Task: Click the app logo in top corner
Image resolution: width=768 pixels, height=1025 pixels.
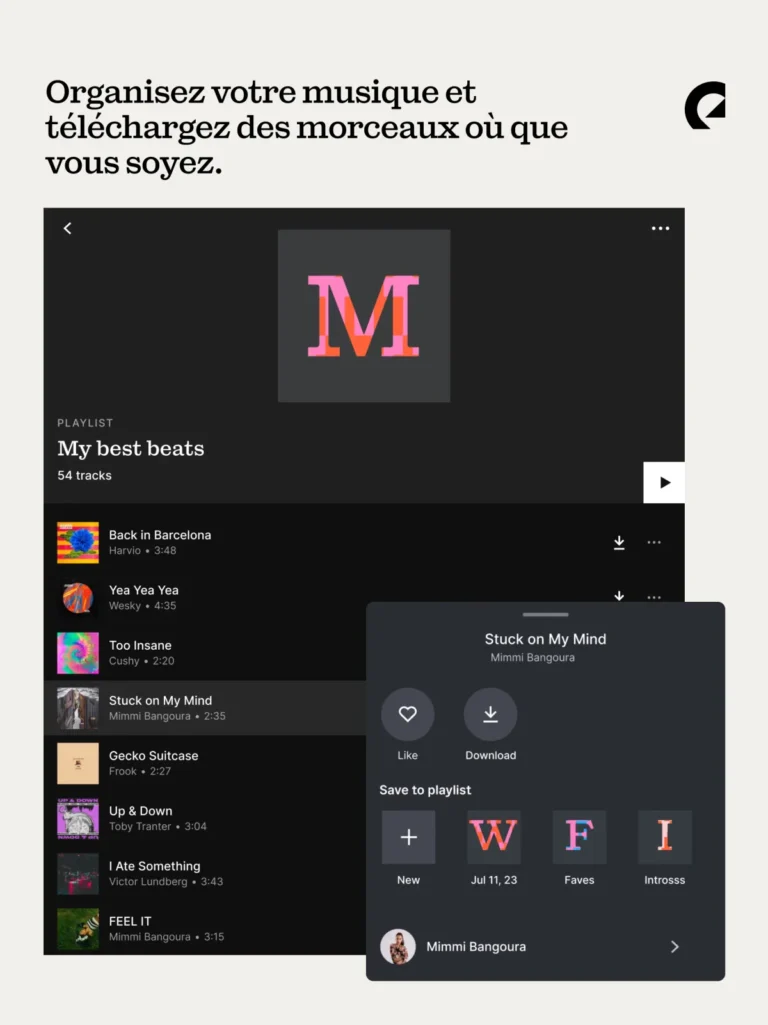Action: click(705, 105)
